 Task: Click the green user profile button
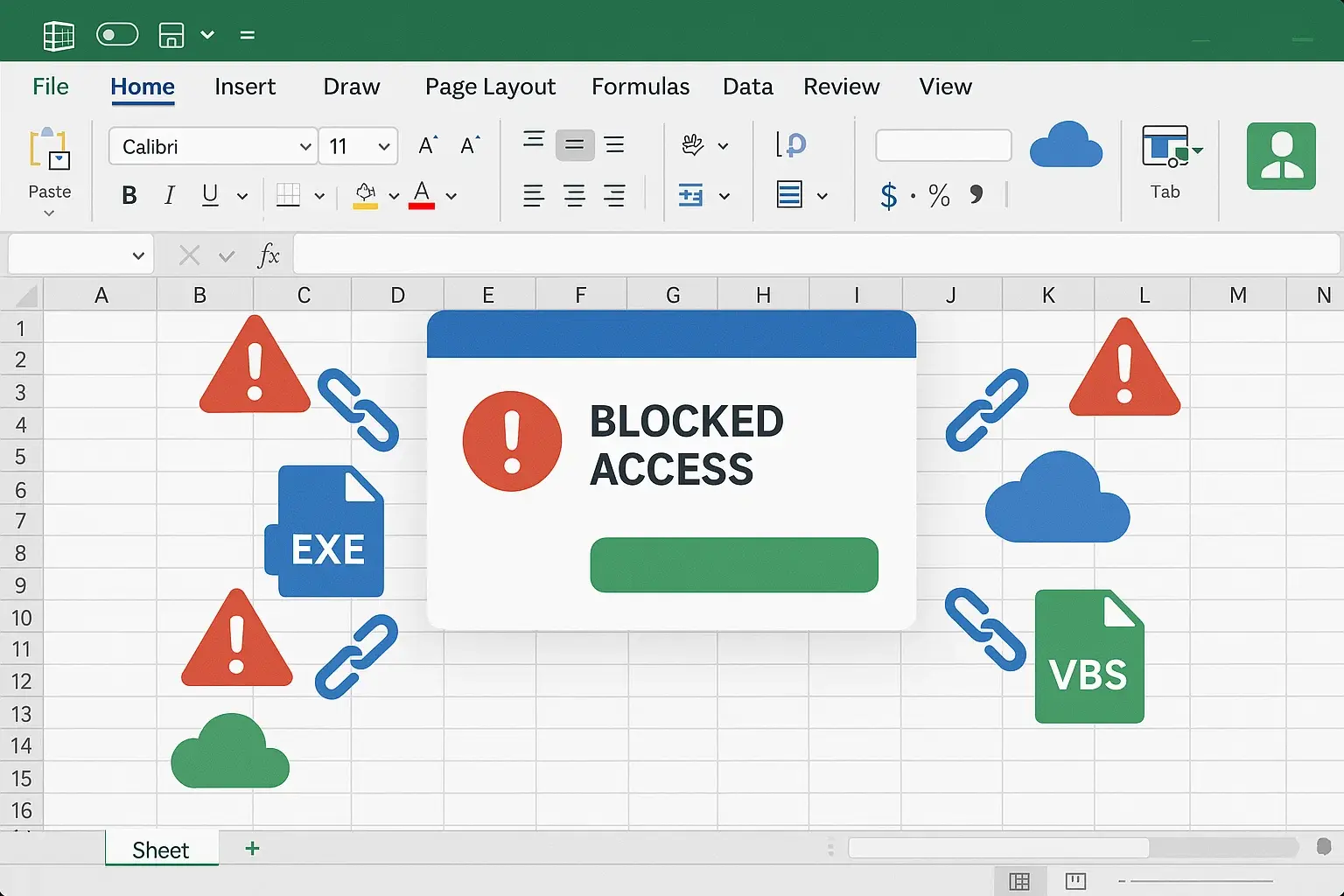point(1281,156)
